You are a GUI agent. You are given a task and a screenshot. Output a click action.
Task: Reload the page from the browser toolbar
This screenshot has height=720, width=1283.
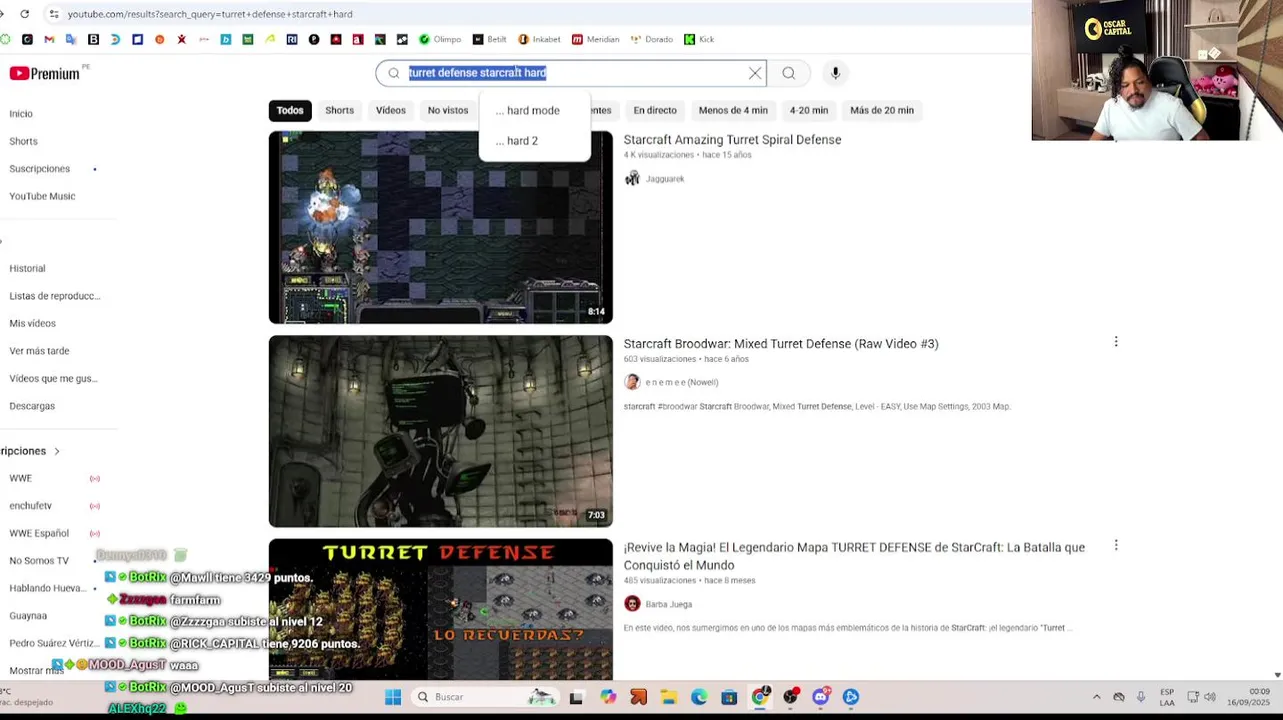24,14
